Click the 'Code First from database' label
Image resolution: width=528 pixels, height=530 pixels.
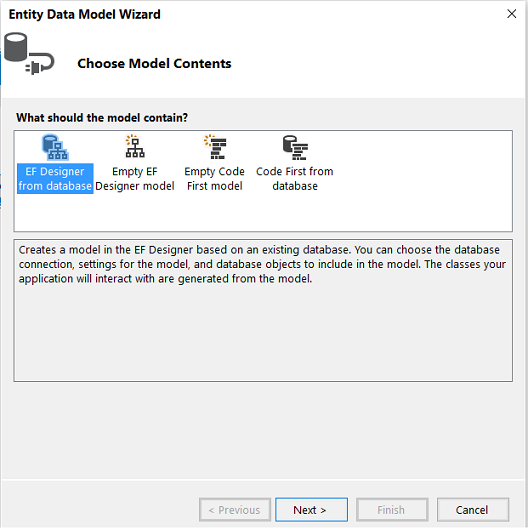click(x=295, y=178)
